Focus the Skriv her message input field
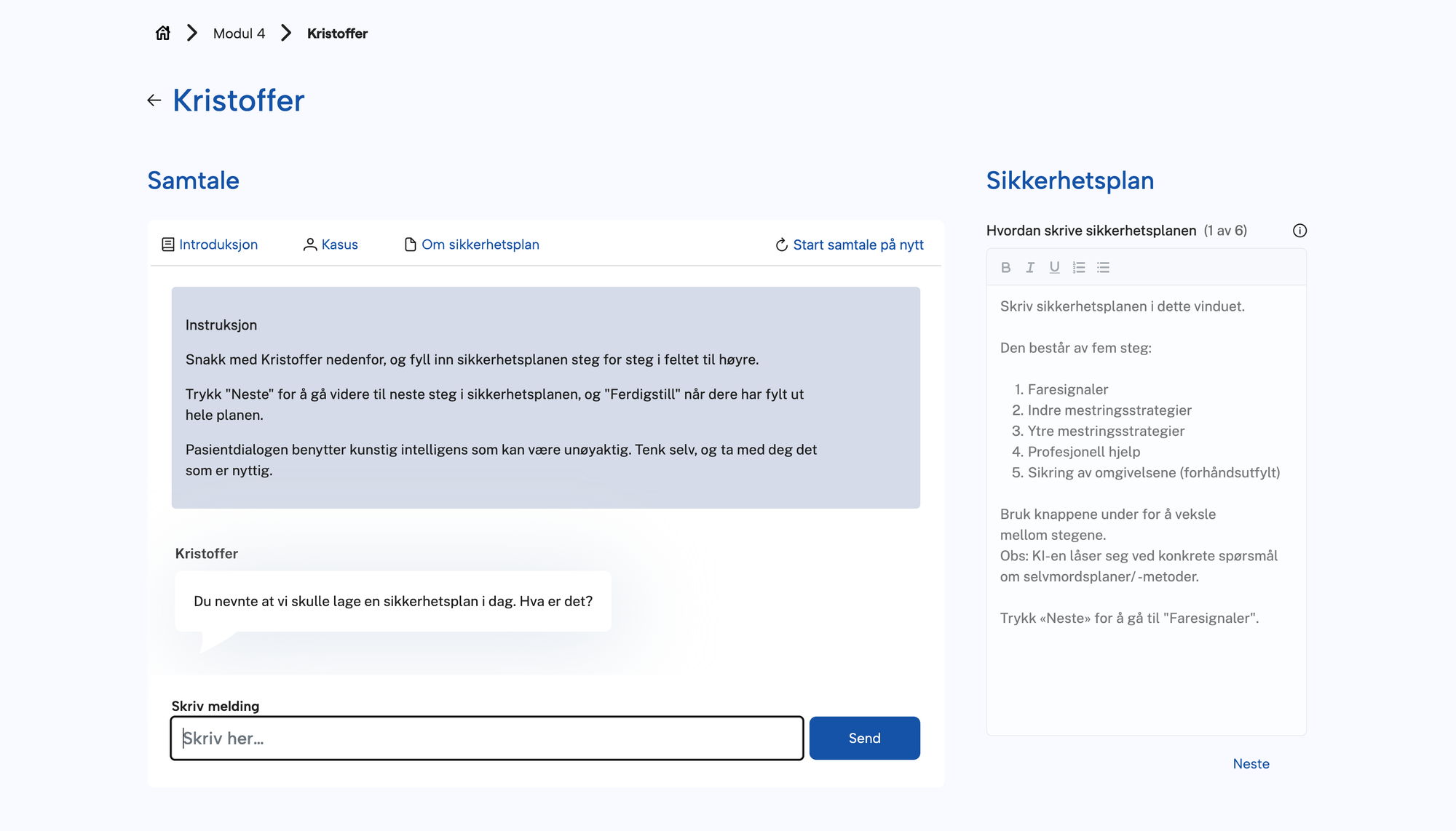The height and width of the screenshot is (831, 1456). click(x=486, y=739)
